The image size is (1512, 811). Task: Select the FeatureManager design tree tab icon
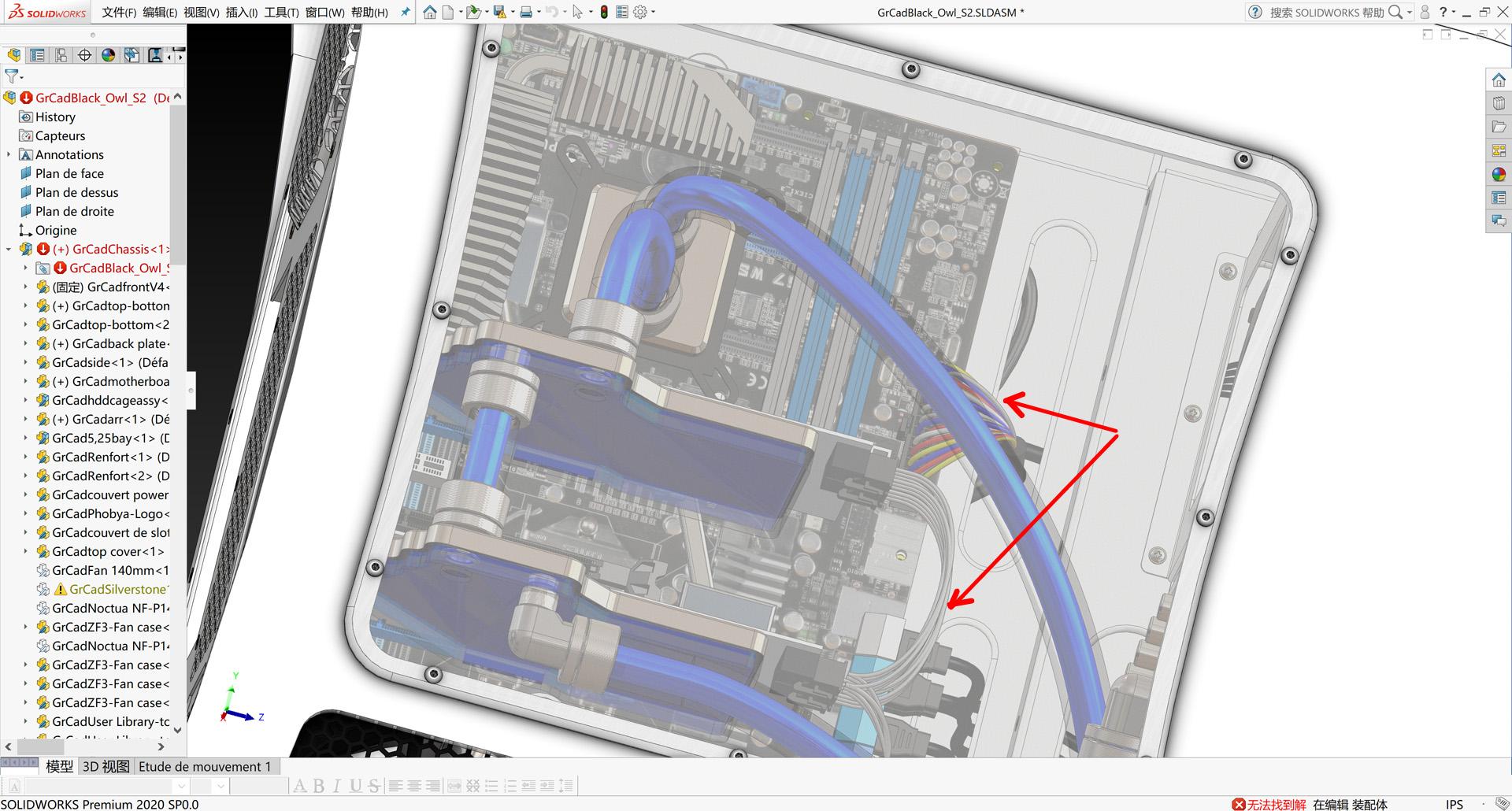(x=15, y=55)
